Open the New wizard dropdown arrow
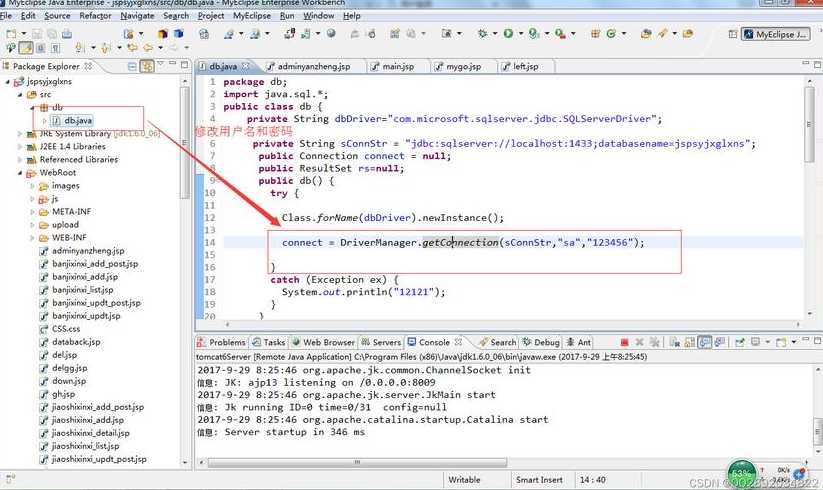The image size is (823, 490). point(24,34)
